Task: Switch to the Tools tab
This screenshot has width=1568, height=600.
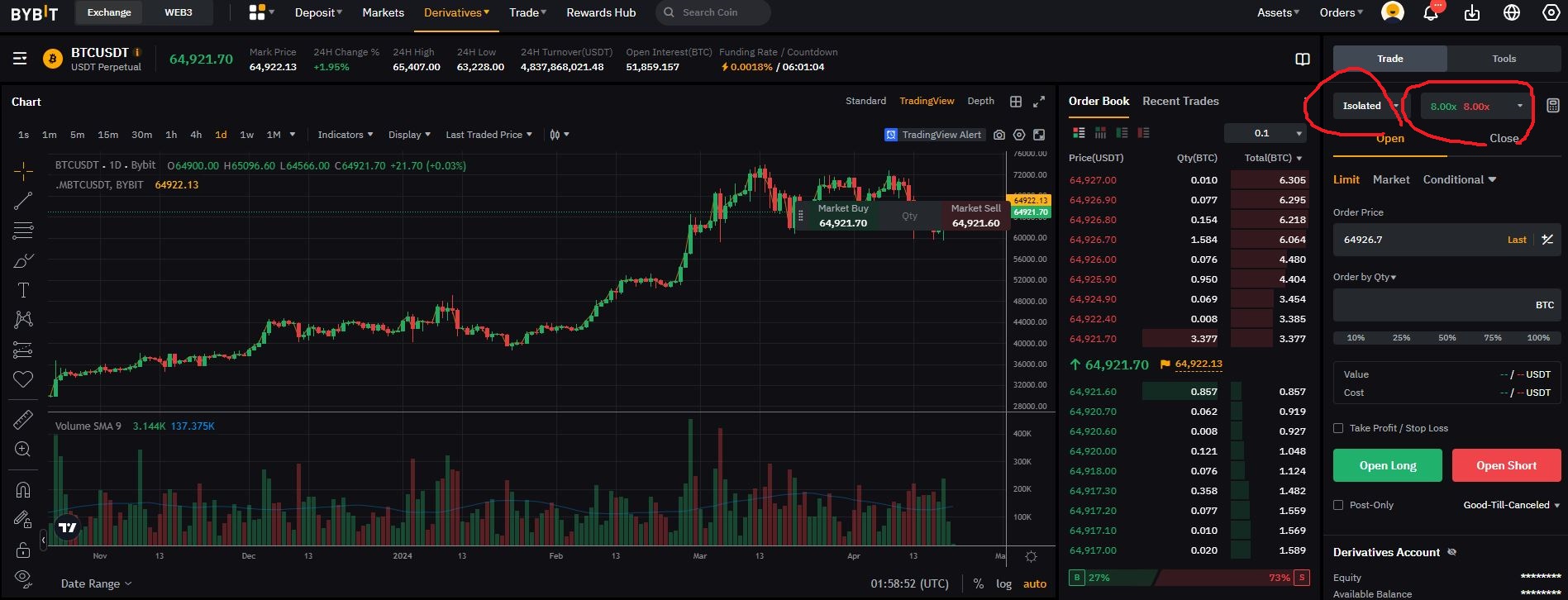Action: click(1504, 59)
